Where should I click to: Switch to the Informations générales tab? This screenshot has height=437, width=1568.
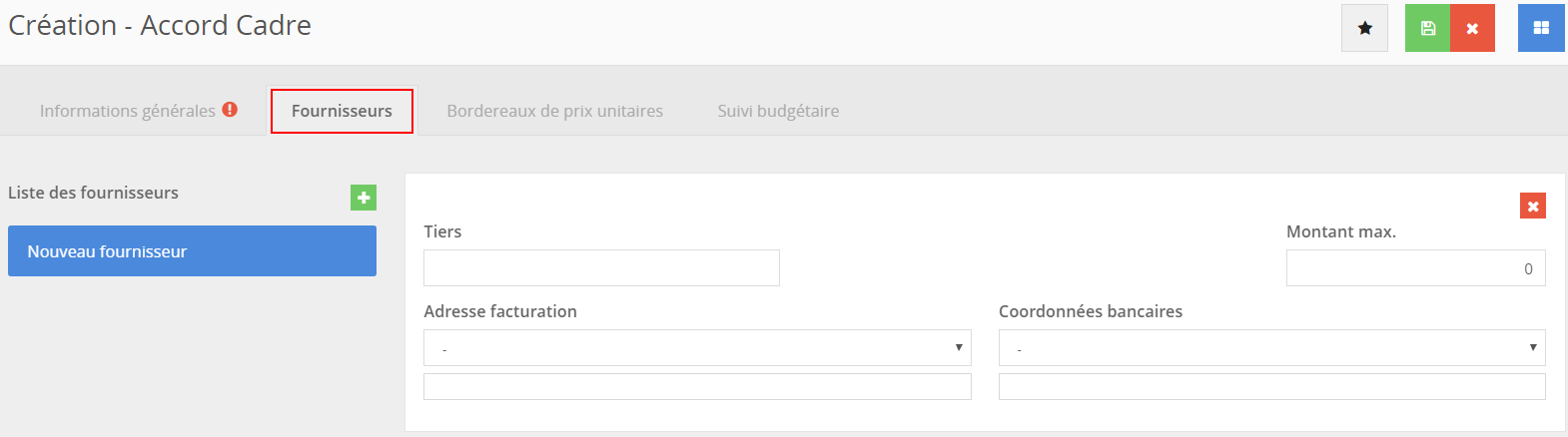pos(127,111)
